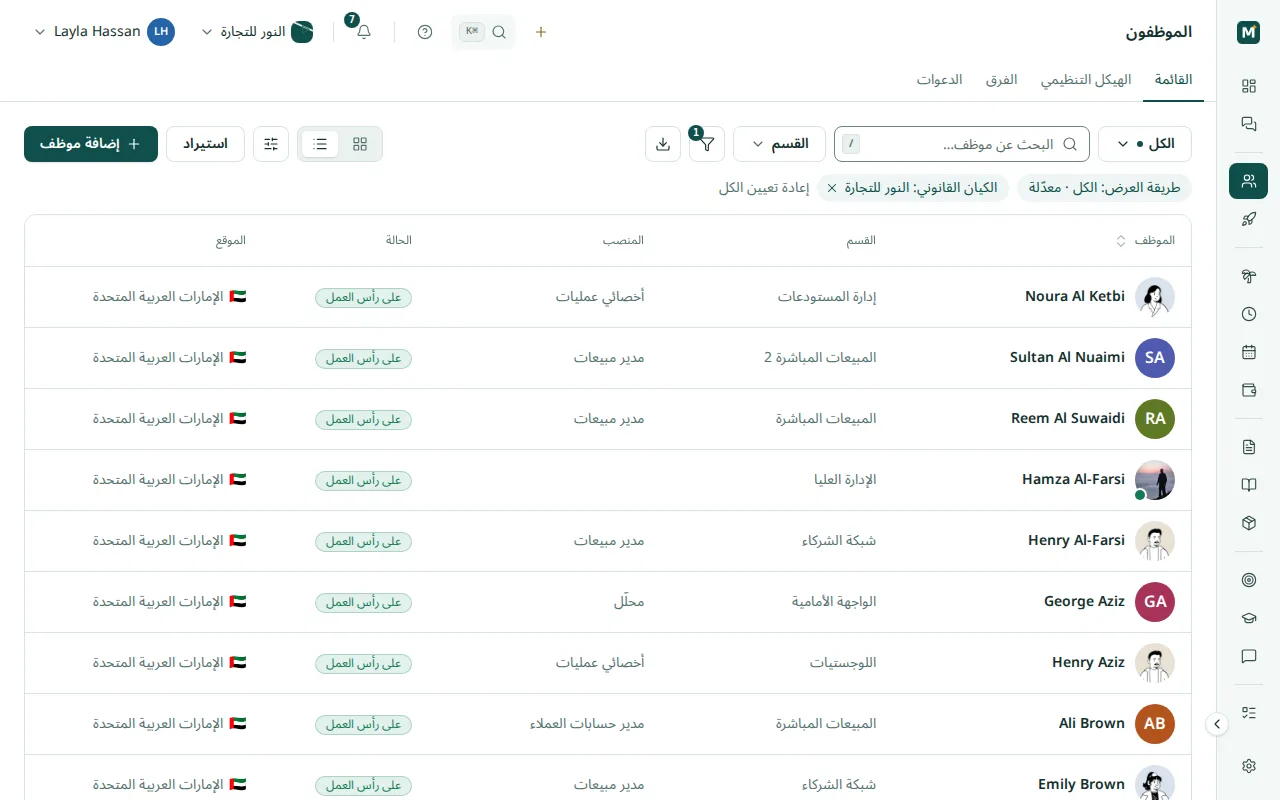Switch to الهيكل التنظيمي tab

tap(1086, 80)
